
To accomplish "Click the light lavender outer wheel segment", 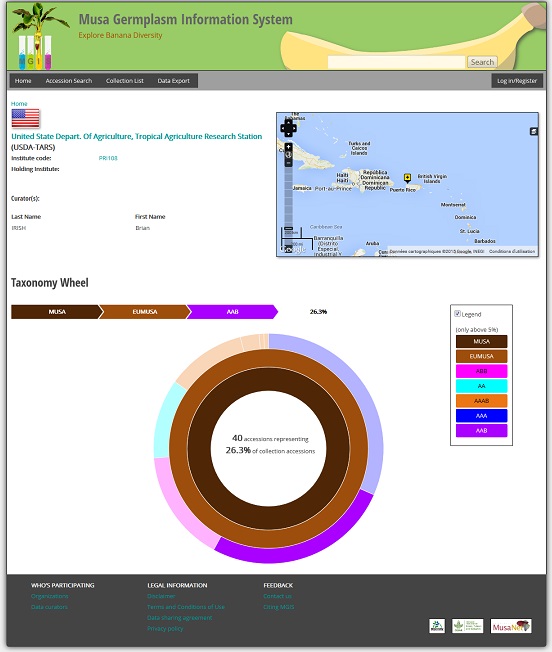I will coord(357,387).
